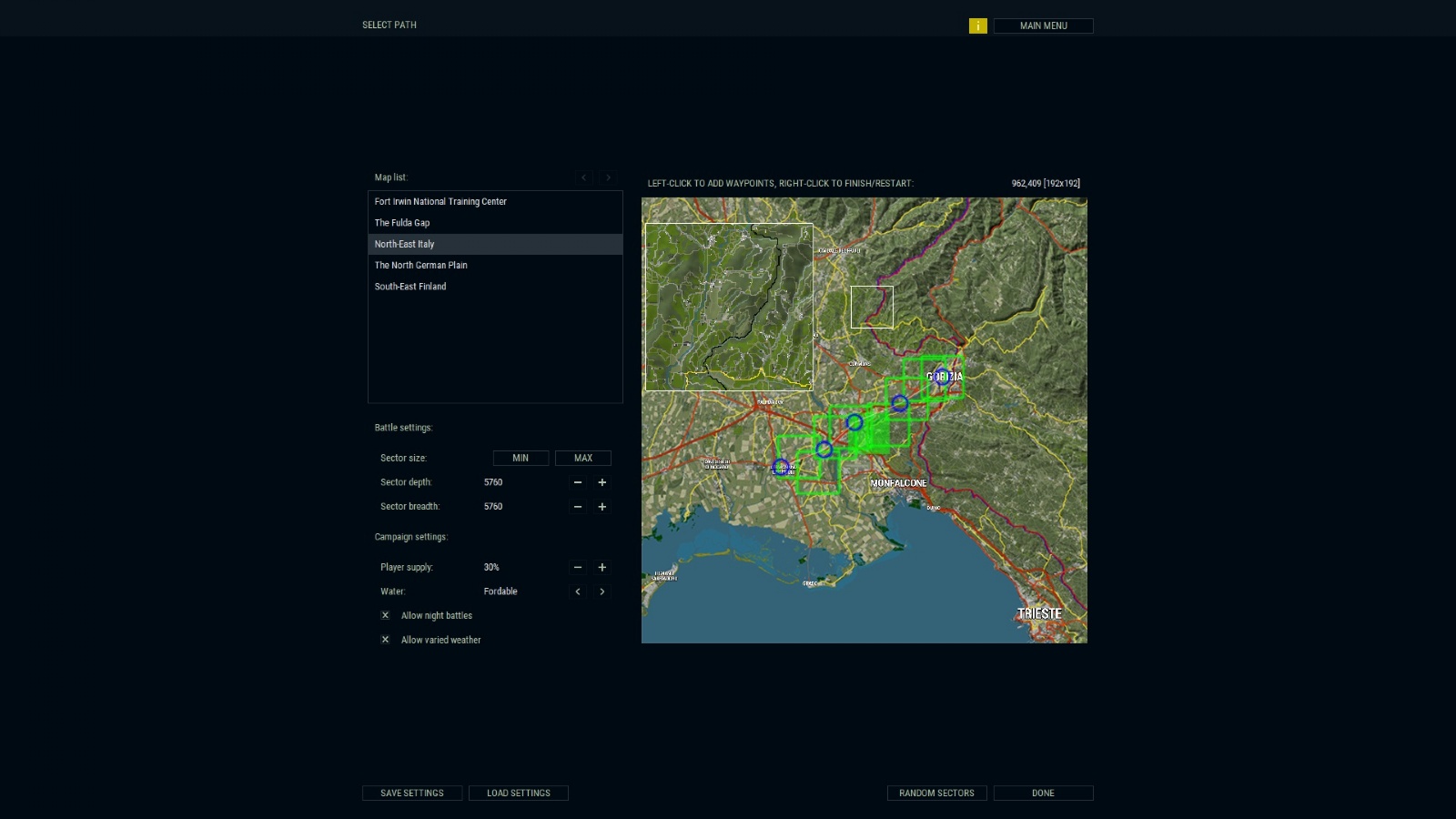The height and width of the screenshot is (819, 1456).
Task: Decrease sector depth with minus icon
Action: point(577,482)
